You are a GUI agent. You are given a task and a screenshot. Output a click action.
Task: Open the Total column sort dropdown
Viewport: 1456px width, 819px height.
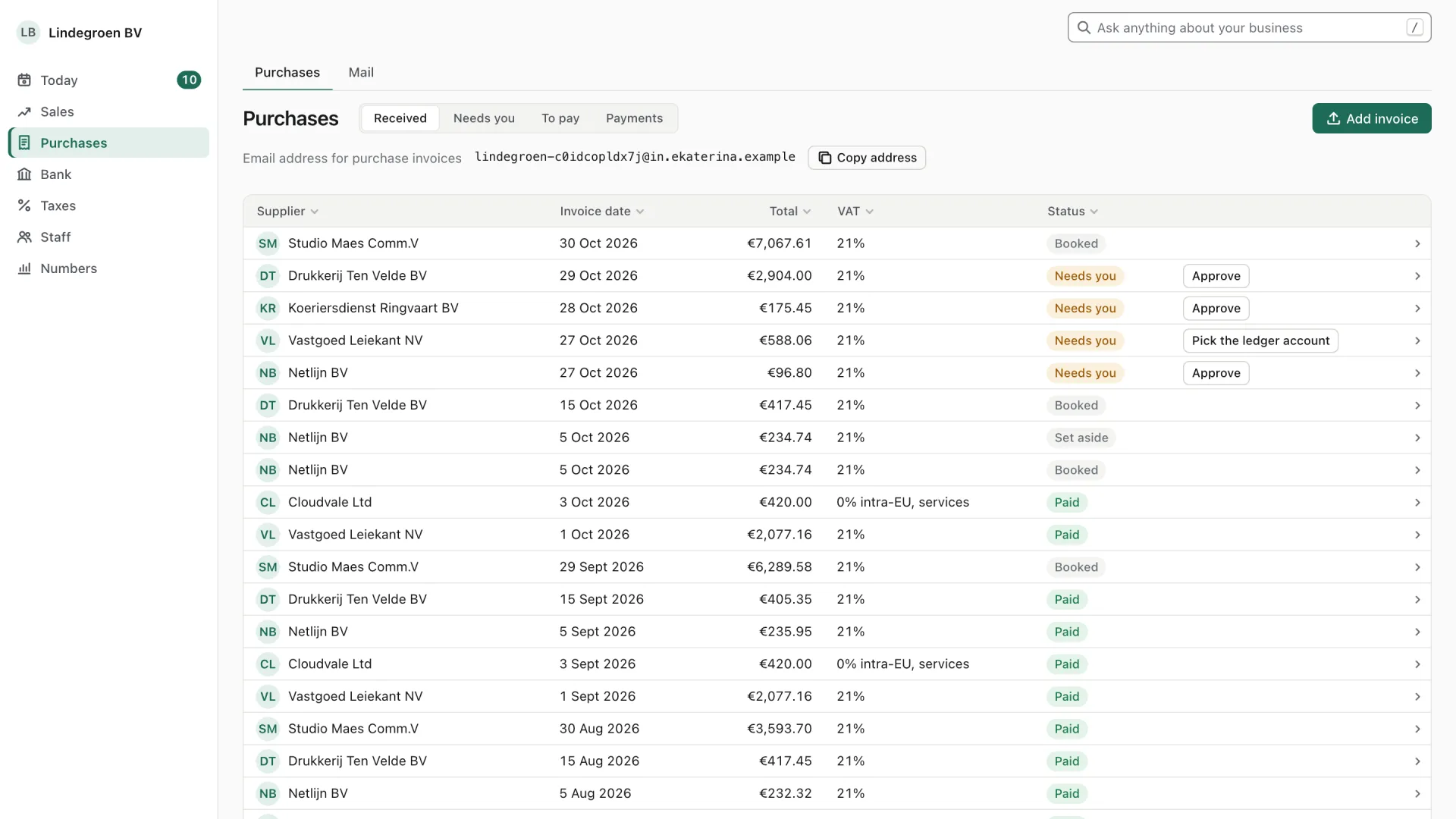click(x=790, y=212)
